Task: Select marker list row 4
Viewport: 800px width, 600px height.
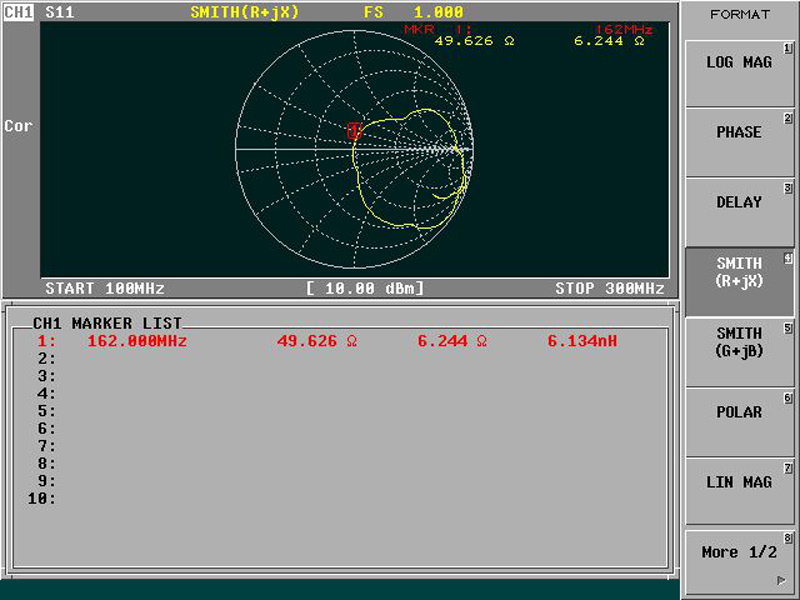Action: (340, 393)
